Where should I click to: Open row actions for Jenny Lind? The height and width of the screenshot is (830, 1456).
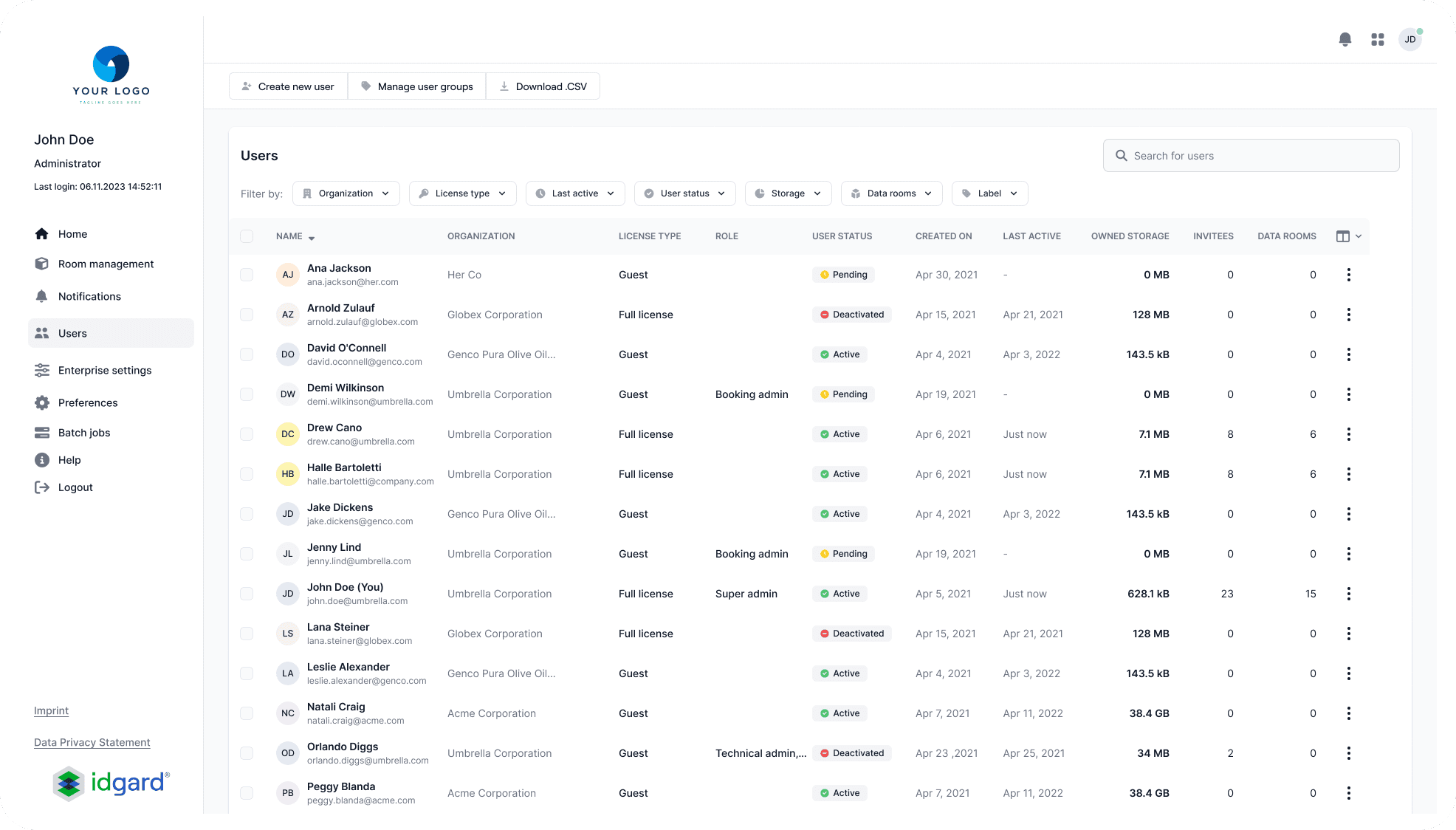1349,554
